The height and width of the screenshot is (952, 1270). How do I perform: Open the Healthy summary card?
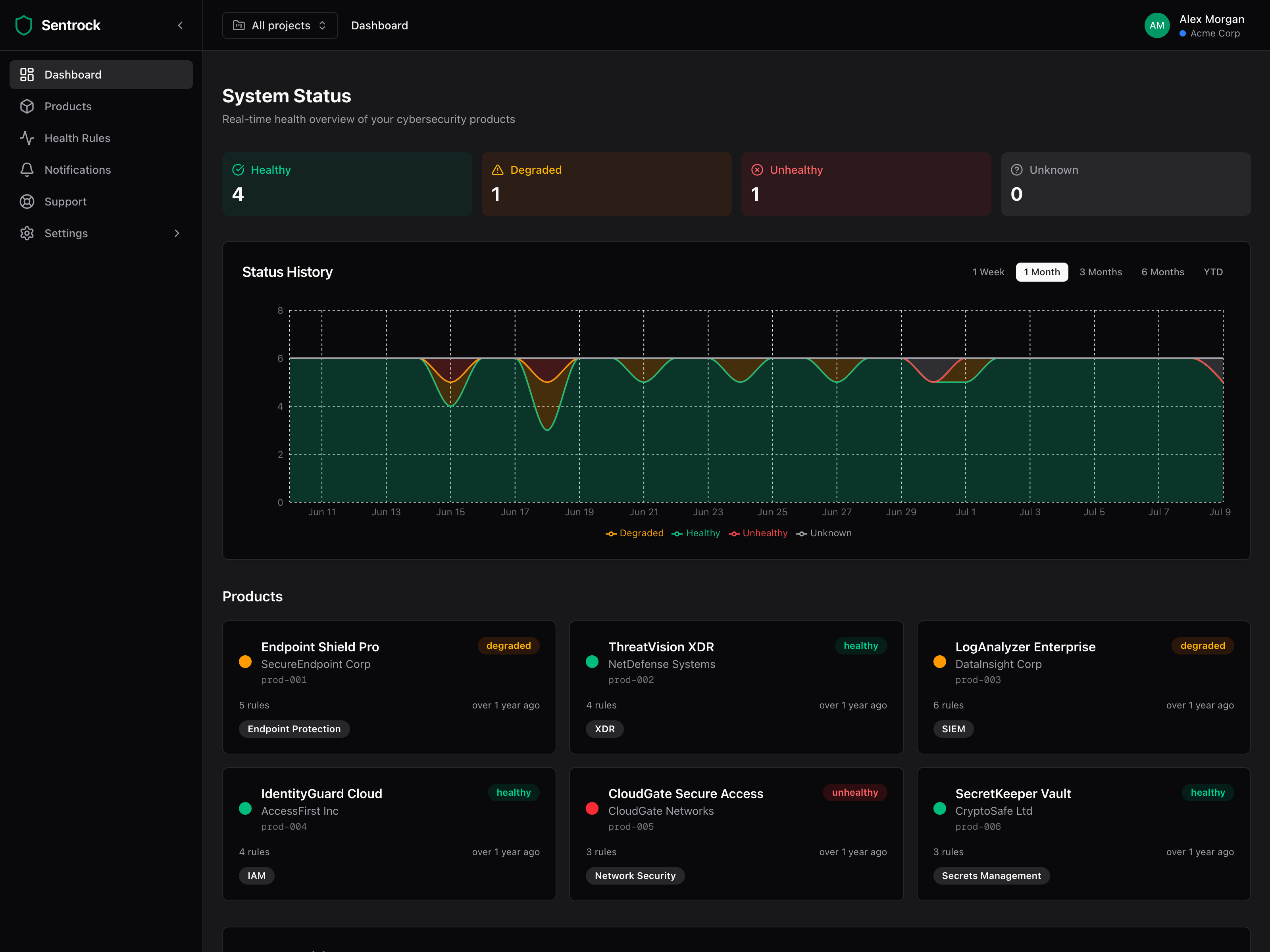click(347, 184)
